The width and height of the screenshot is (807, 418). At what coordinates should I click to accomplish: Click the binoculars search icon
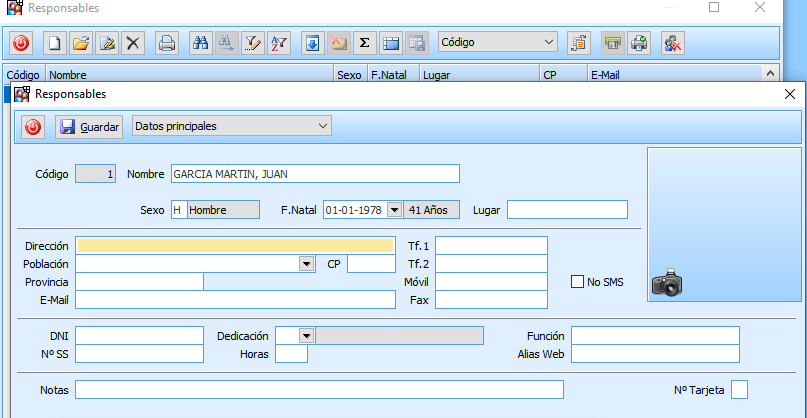point(200,43)
